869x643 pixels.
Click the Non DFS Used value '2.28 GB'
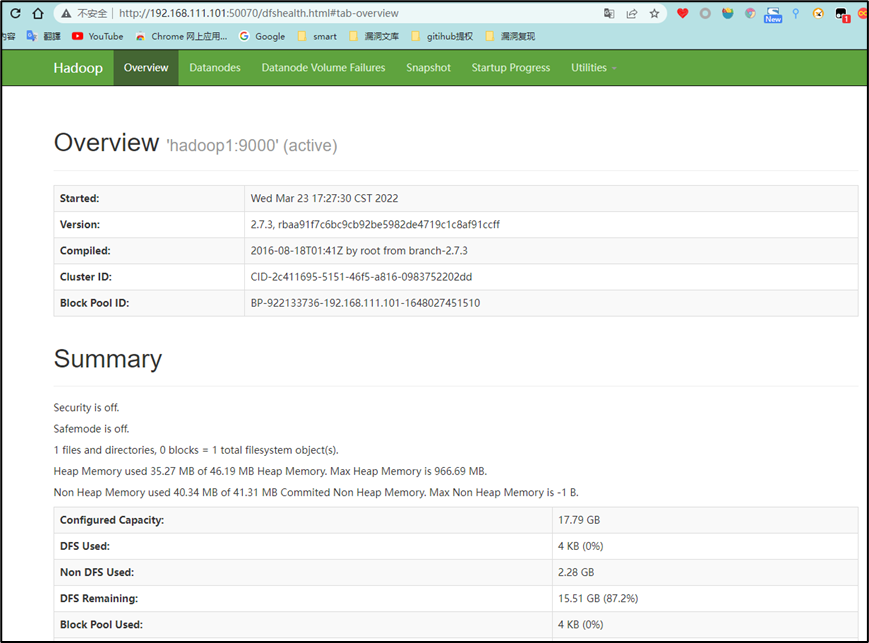(576, 572)
